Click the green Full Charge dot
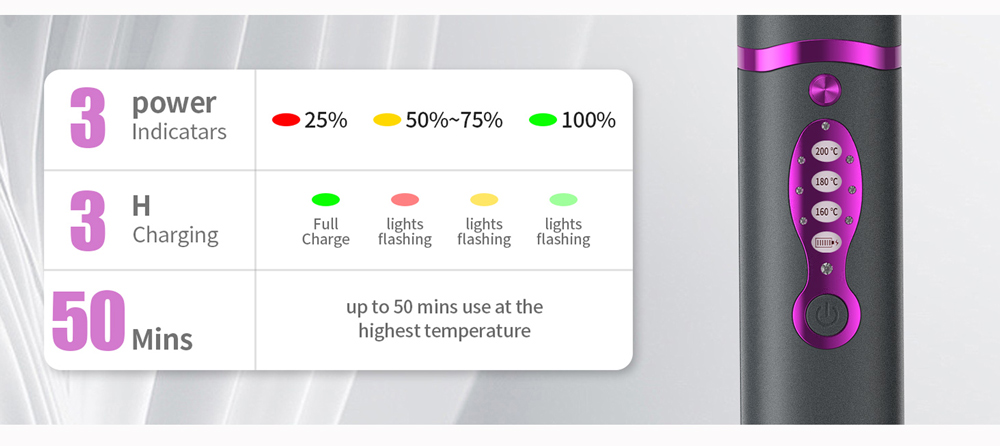Image resolution: width=1000 pixels, height=446 pixels. pos(326,200)
